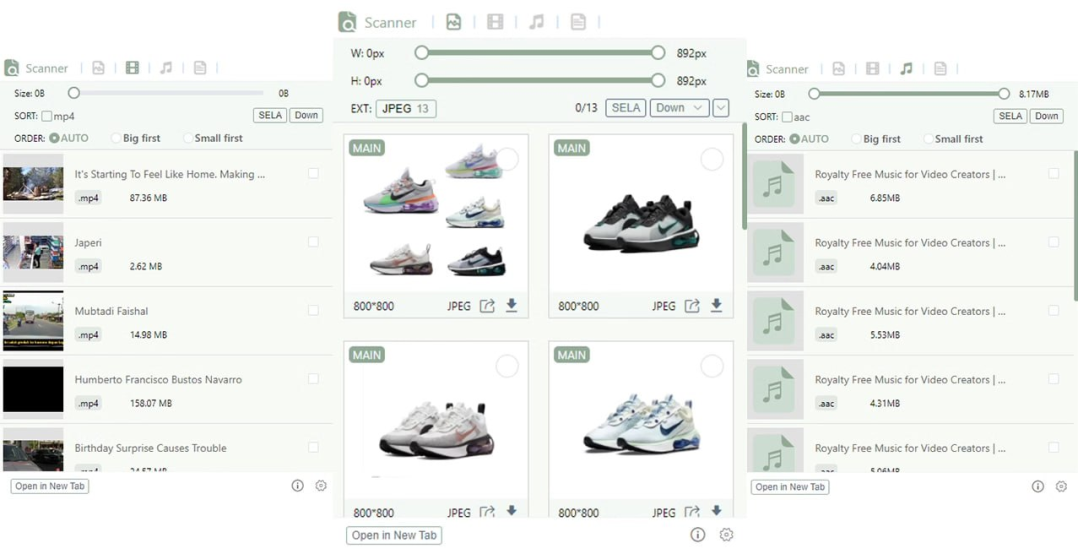Click the height slider left handle

point(421,80)
